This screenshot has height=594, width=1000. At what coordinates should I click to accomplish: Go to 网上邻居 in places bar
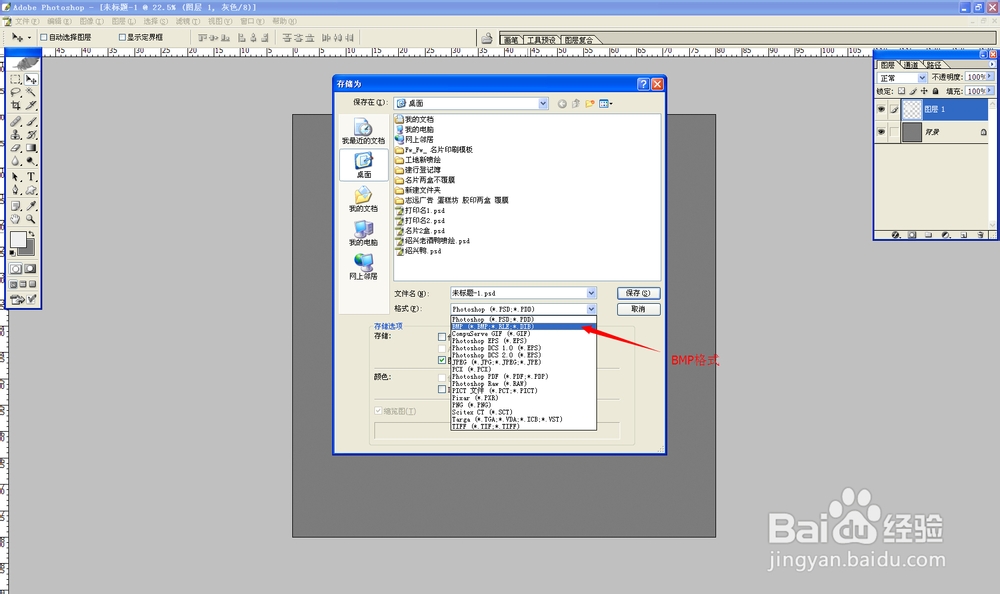coord(364,267)
